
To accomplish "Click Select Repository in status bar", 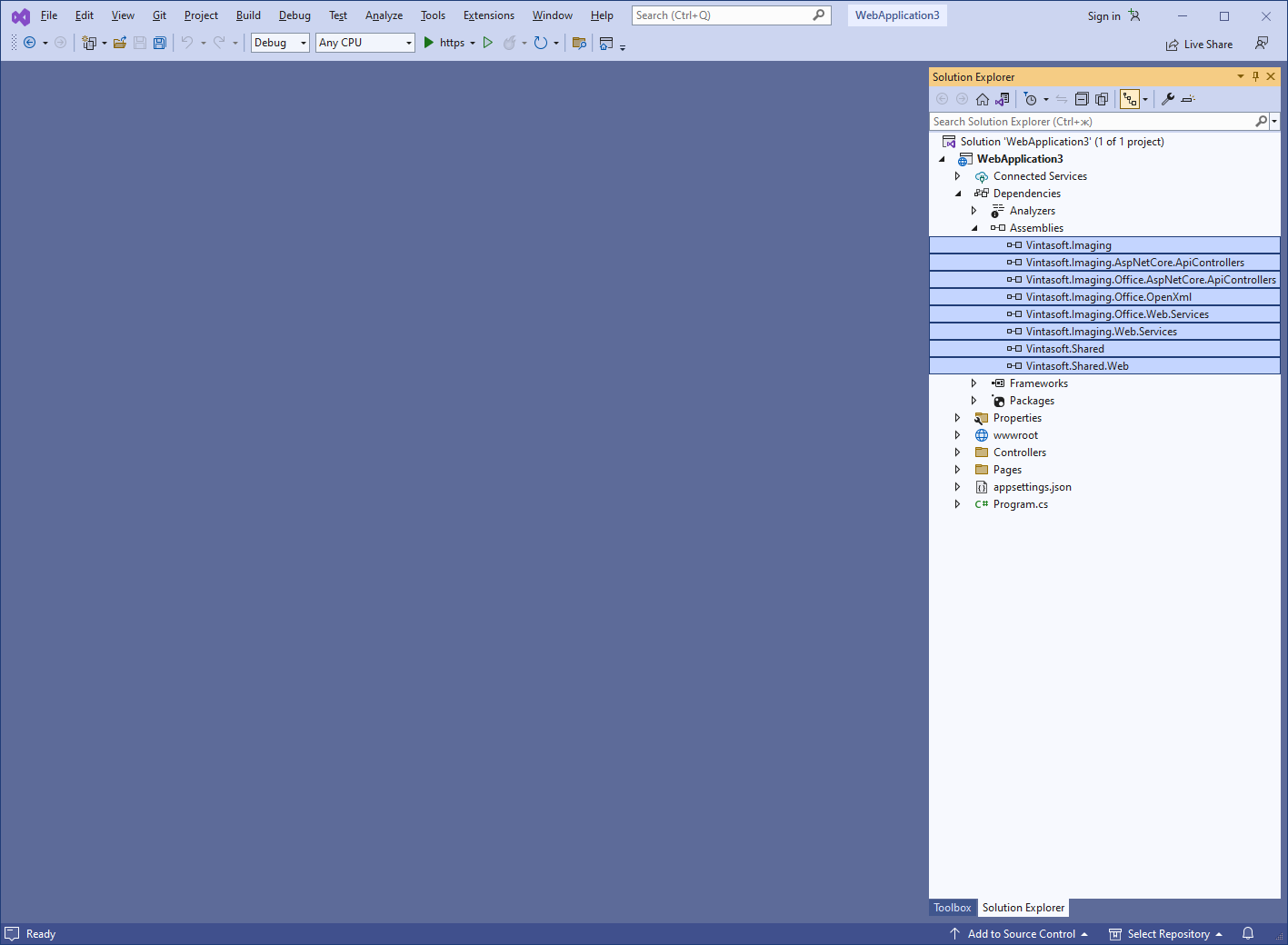I will pos(1166,934).
